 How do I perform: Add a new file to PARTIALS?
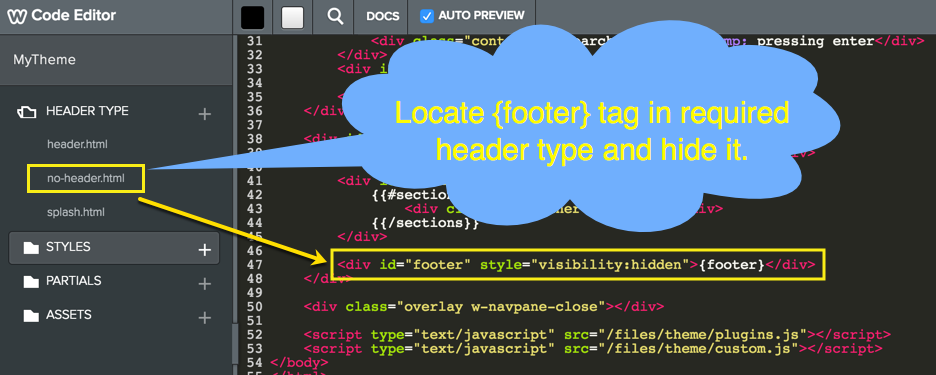point(205,284)
